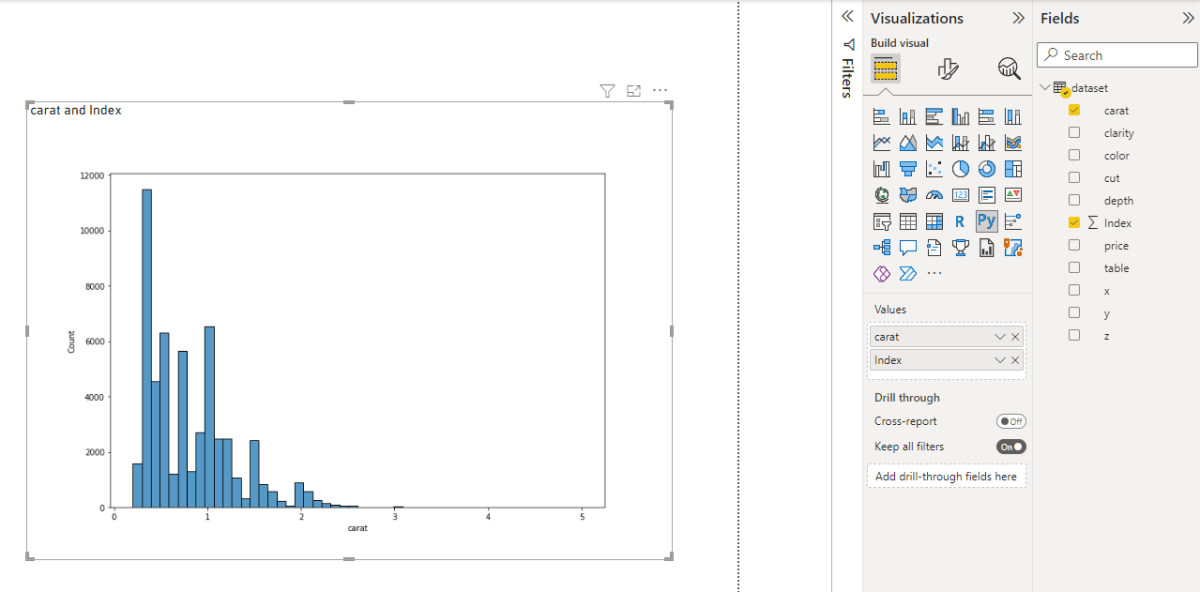The image size is (1200, 592).
Task: Insert a waterfall chart visual
Action: point(882,168)
